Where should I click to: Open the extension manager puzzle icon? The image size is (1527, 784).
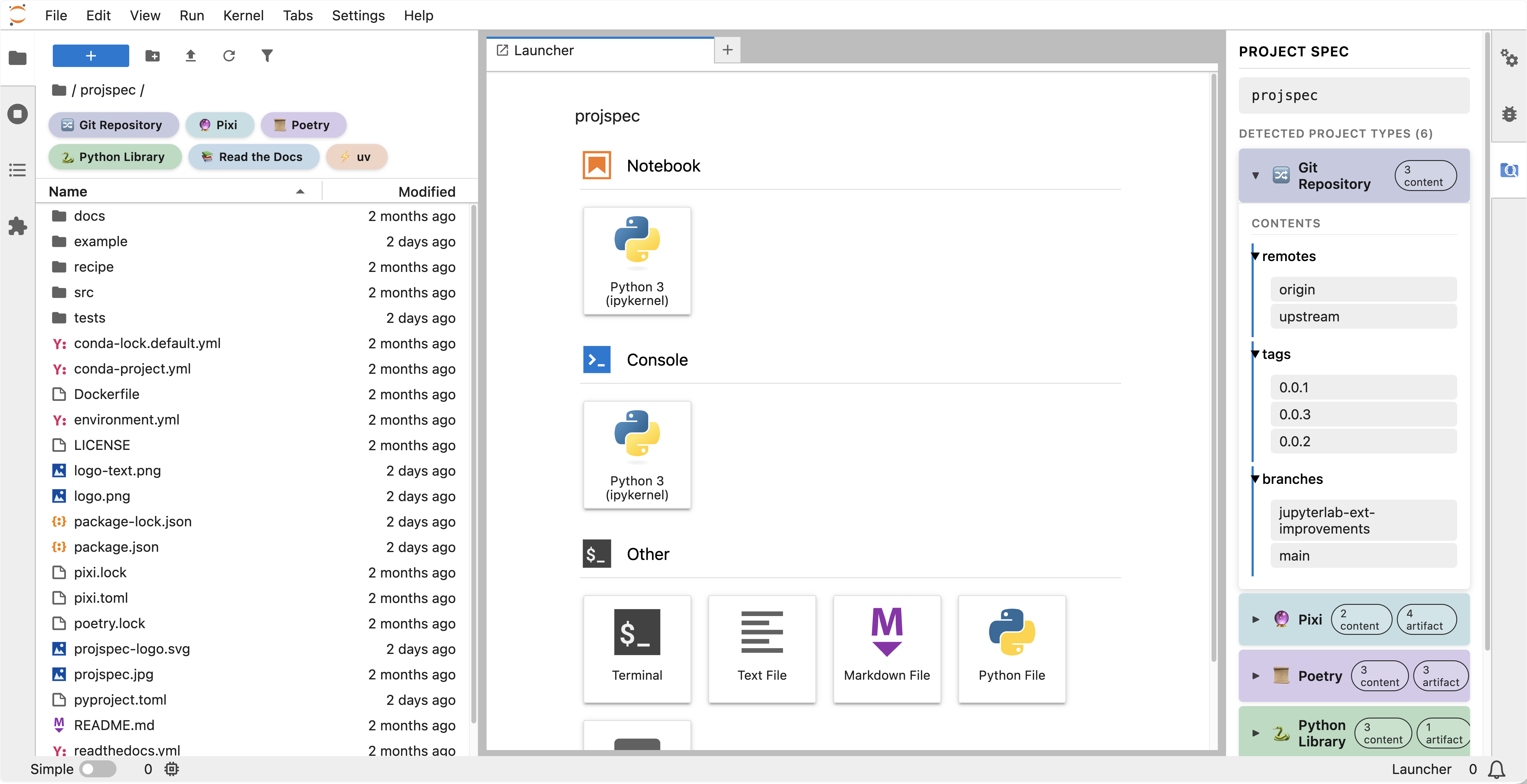click(17, 227)
